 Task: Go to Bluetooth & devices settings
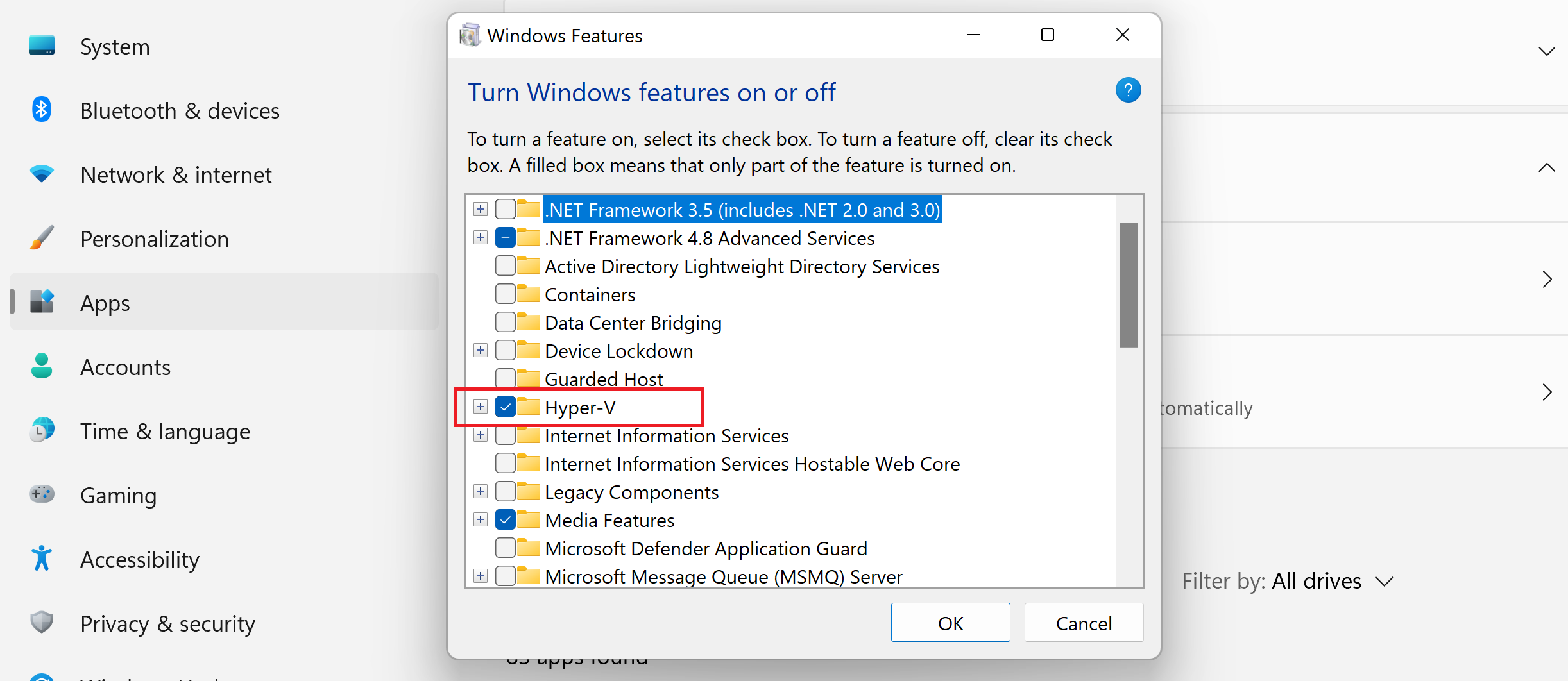pos(225,110)
